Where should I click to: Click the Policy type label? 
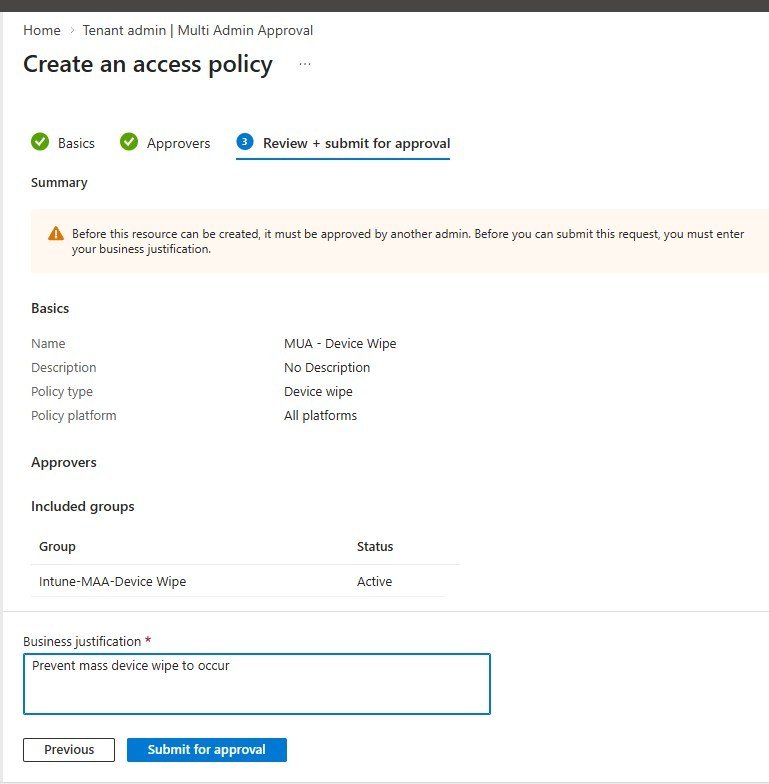point(62,392)
